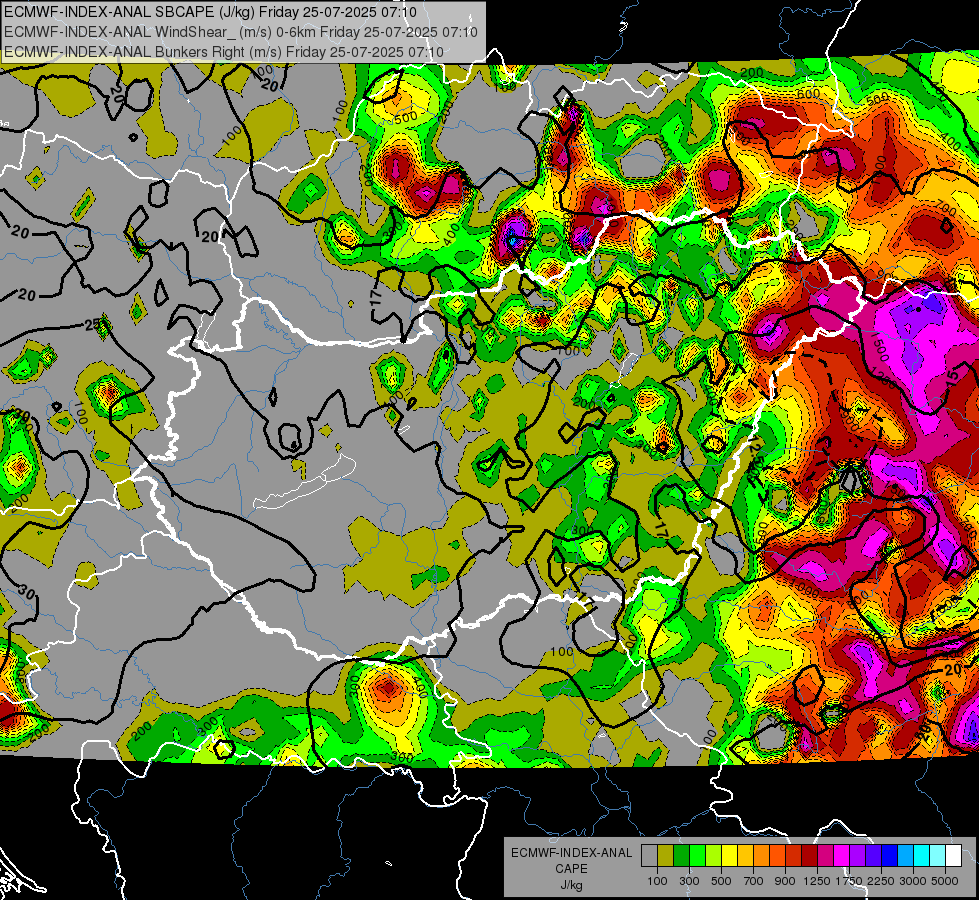This screenshot has height=900, width=979.
Task: Pick the lime yellow-green legend swatch
Action: tap(714, 856)
